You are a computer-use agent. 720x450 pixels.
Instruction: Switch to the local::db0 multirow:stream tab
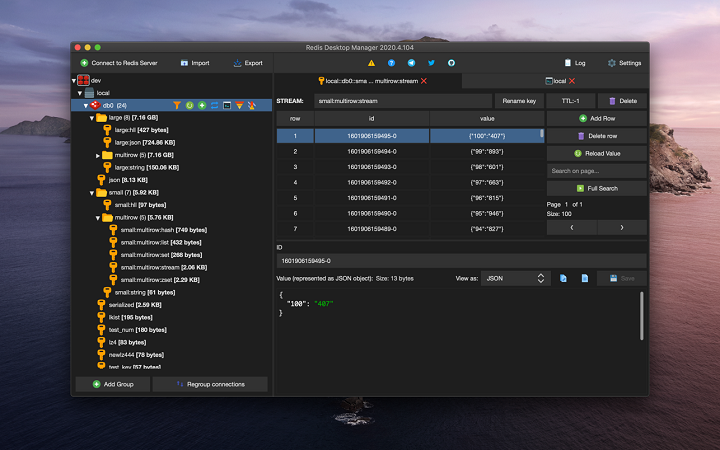[x=368, y=81]
